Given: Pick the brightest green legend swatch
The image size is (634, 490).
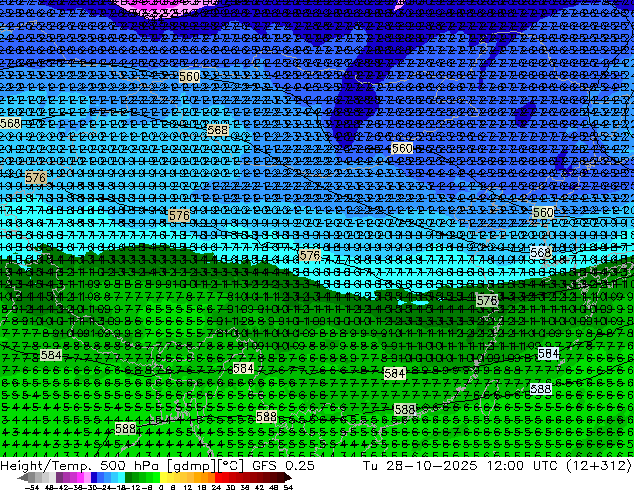Looking at the screenshot, I should coord(156,477).
